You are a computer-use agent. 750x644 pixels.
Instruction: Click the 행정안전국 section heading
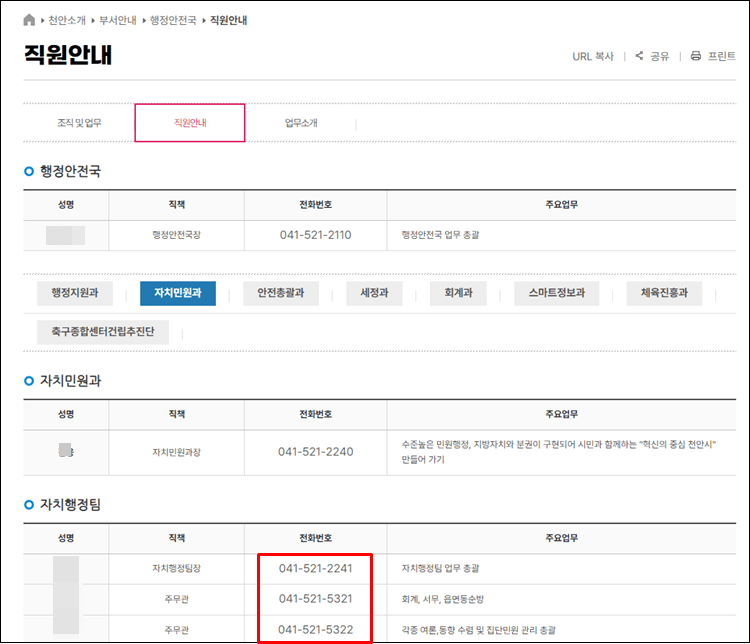(70, 171)
